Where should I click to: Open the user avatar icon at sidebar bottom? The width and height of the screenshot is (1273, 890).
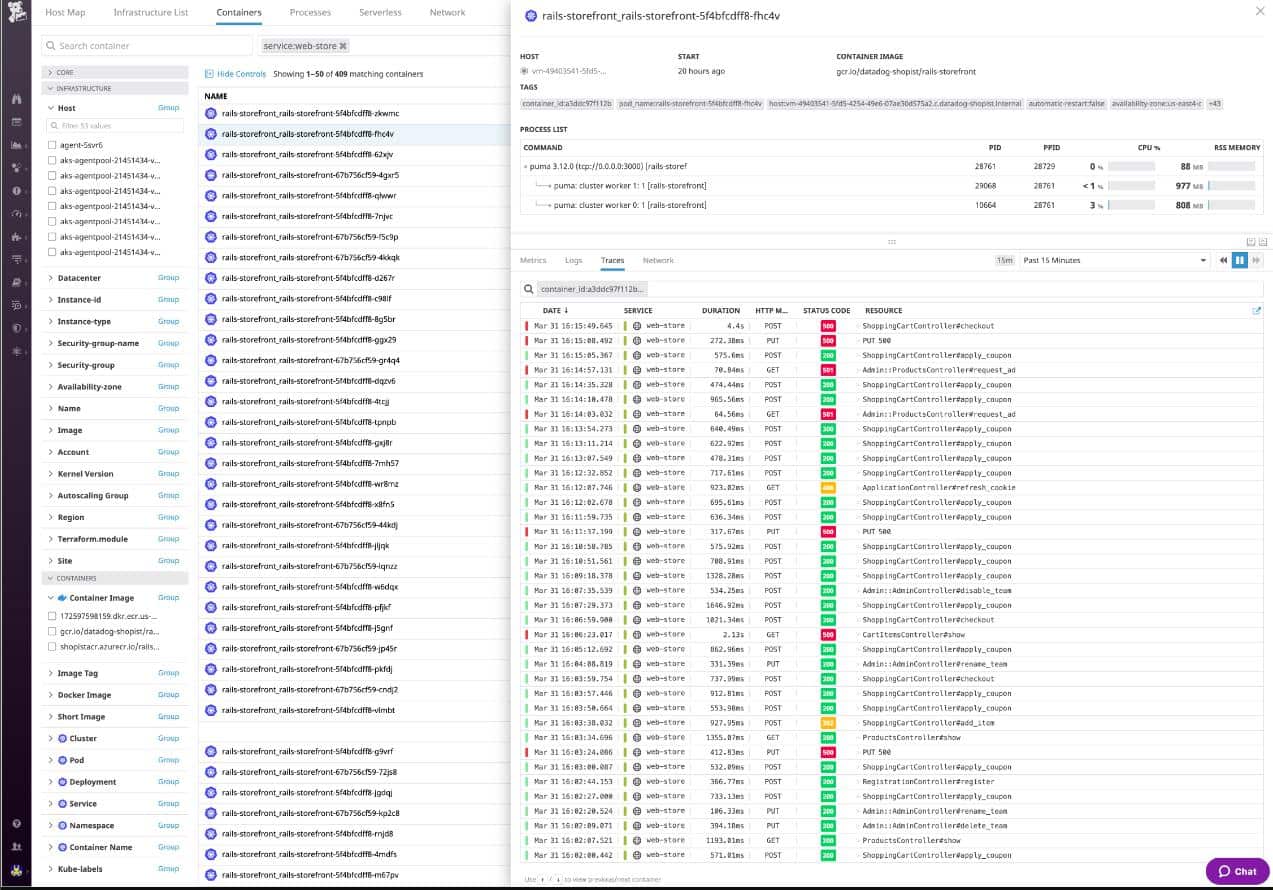pyautogui.click(x=16, y=869)
